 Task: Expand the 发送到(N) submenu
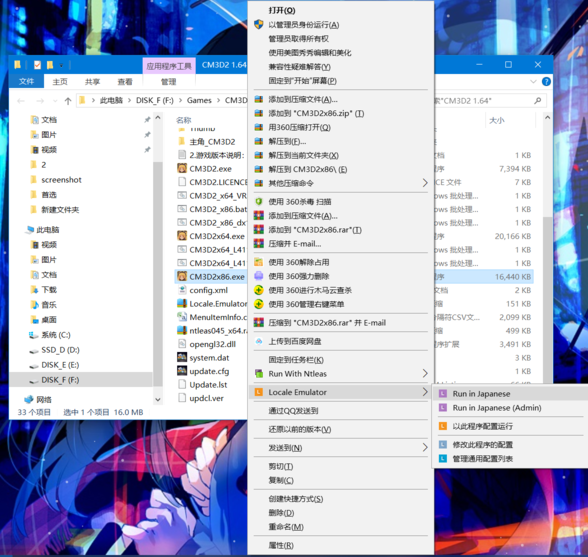(425, 447)
